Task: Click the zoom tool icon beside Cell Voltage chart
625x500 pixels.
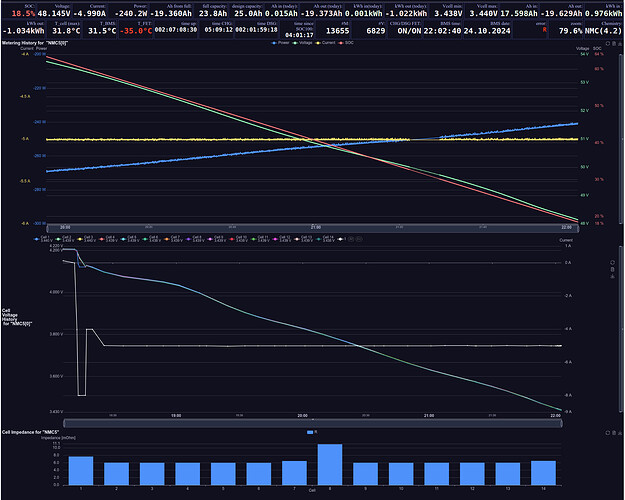Action: 613,256
